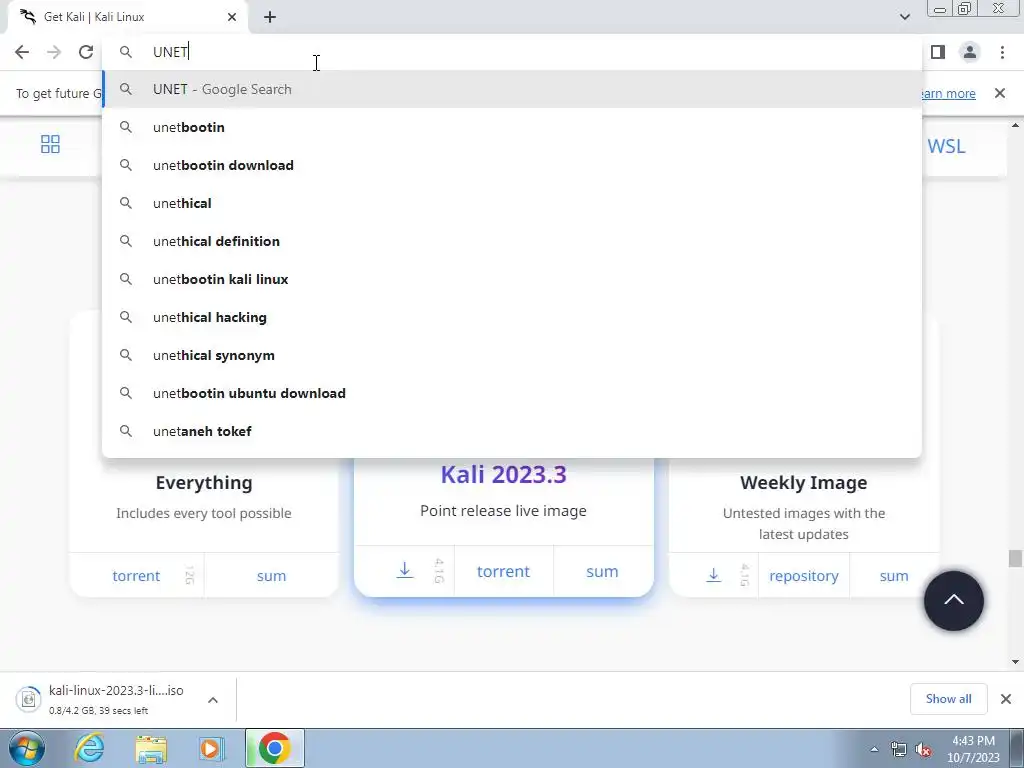Click the browser forward arrow

tap(54, 52)
